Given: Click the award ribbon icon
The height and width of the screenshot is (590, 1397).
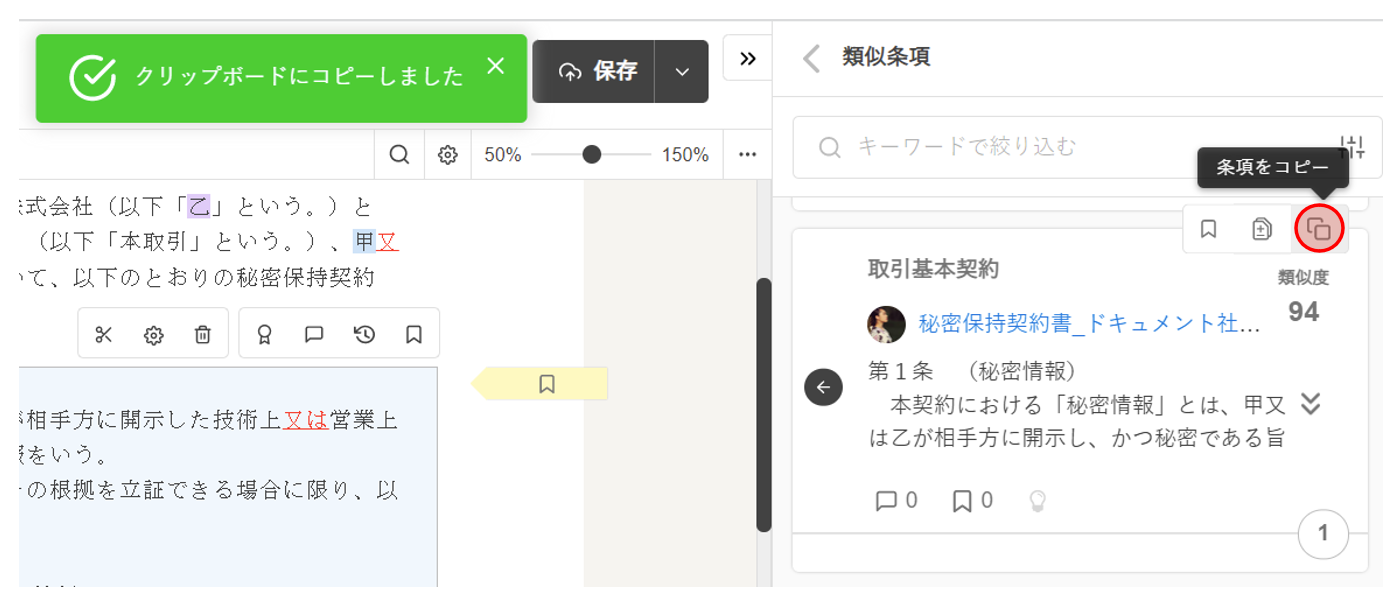Looking at the screenshot, I should pos(265,335).
